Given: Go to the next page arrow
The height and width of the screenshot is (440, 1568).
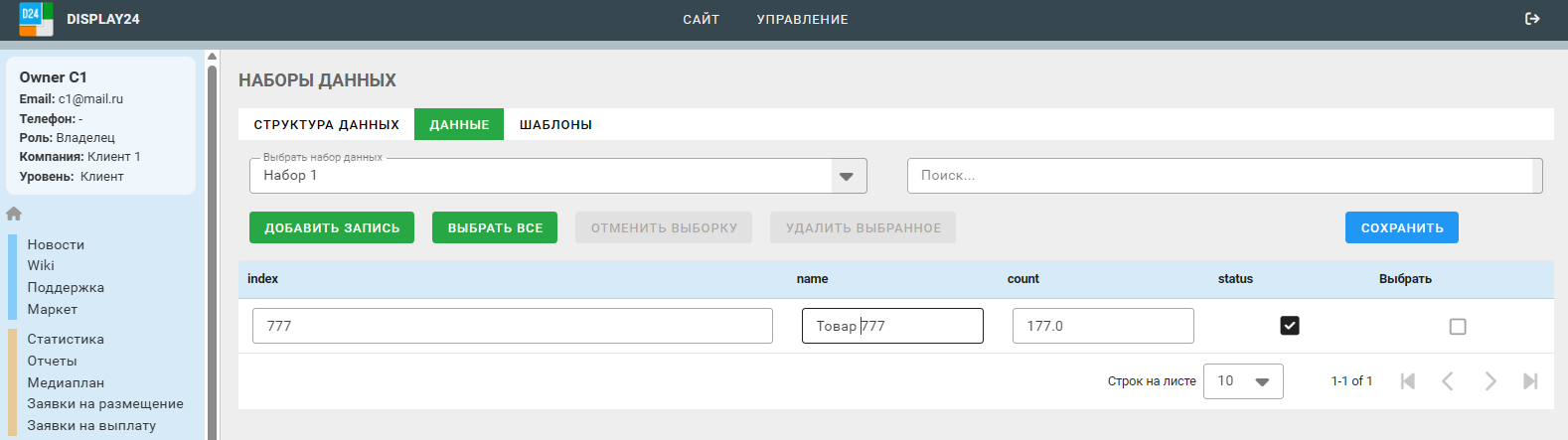Looking at the screenshot, I should pyautogui.click(x=1490, y=381).
